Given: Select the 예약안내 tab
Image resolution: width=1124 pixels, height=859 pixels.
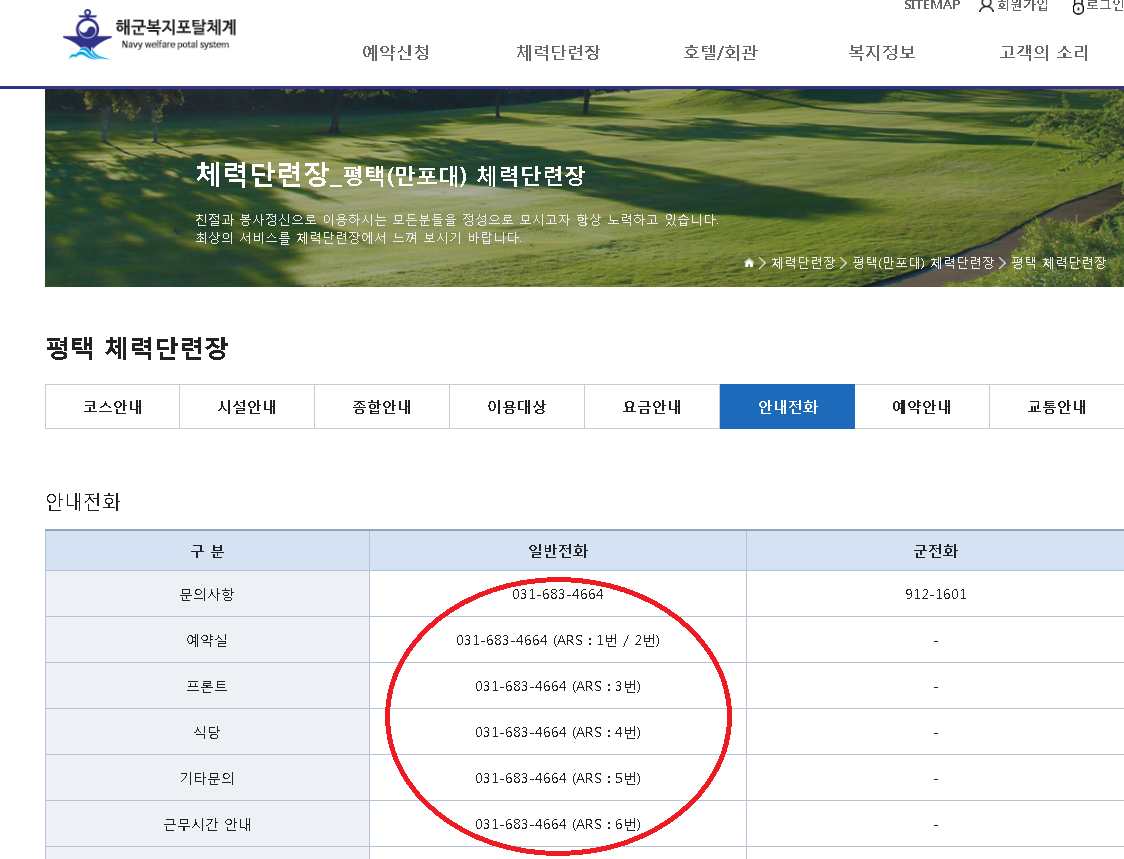Looking at the screenshot, I should click(922, 406).
